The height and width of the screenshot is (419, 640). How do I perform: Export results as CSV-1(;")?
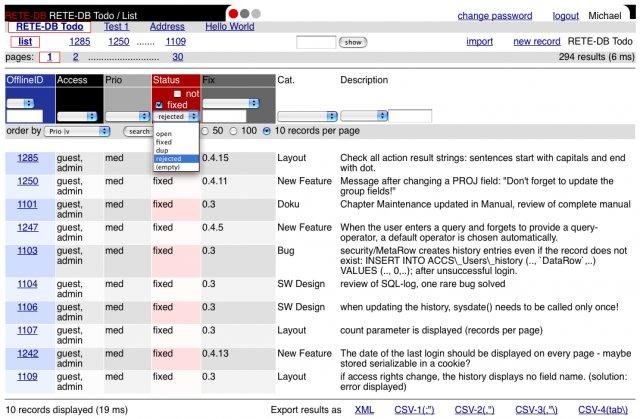(x=414, y=410)
